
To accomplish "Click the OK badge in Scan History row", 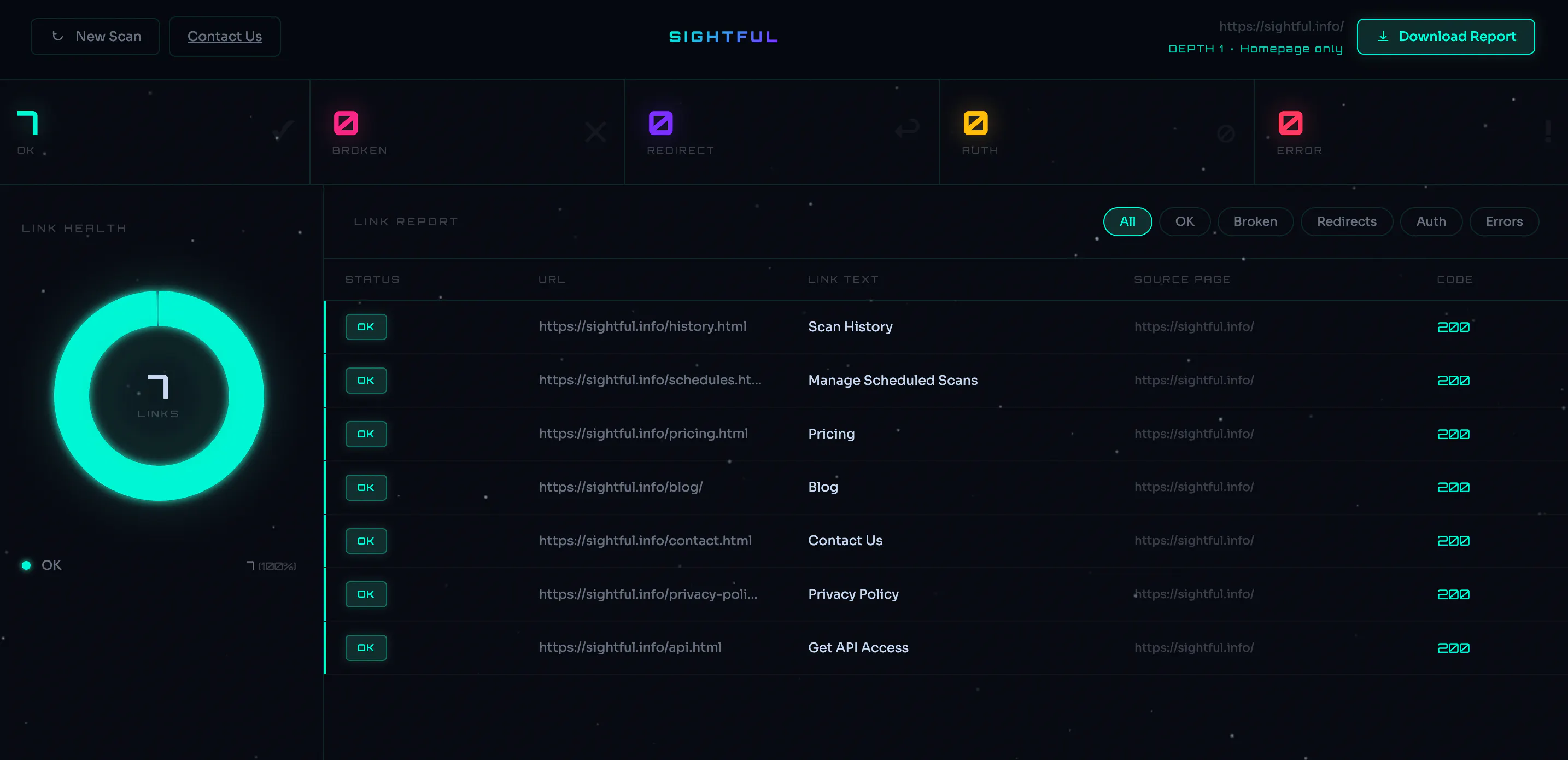I will point(366,327).
